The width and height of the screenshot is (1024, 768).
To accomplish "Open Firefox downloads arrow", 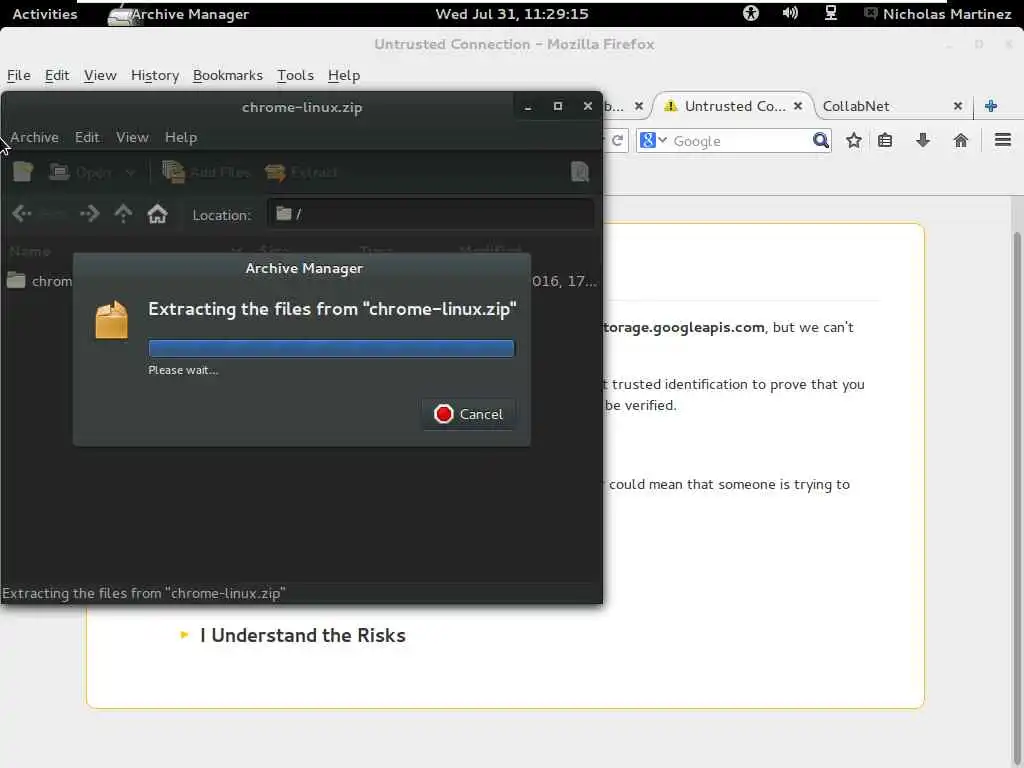I will coord(923,140).
